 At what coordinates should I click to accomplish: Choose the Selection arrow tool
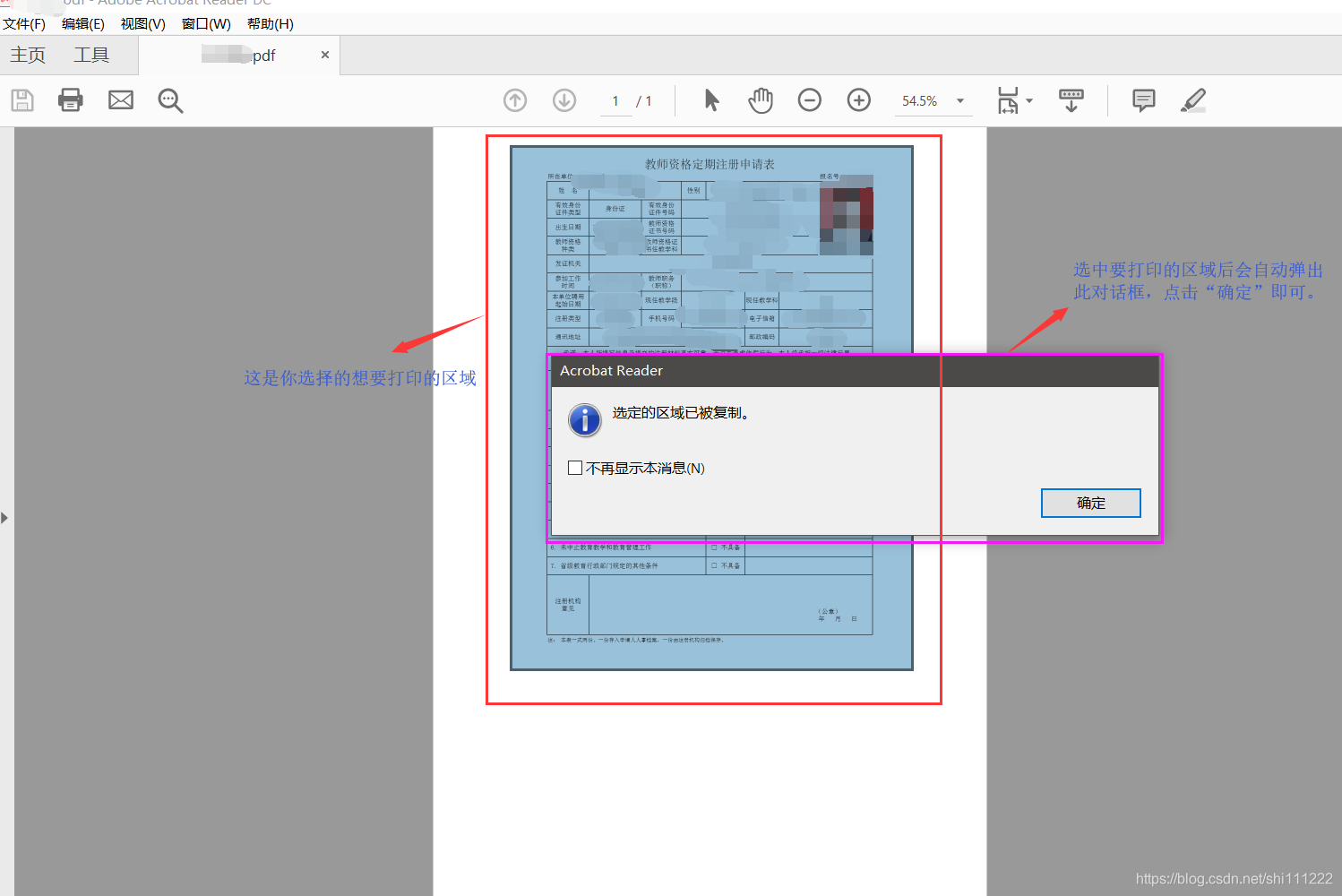(x=712, y=100)
